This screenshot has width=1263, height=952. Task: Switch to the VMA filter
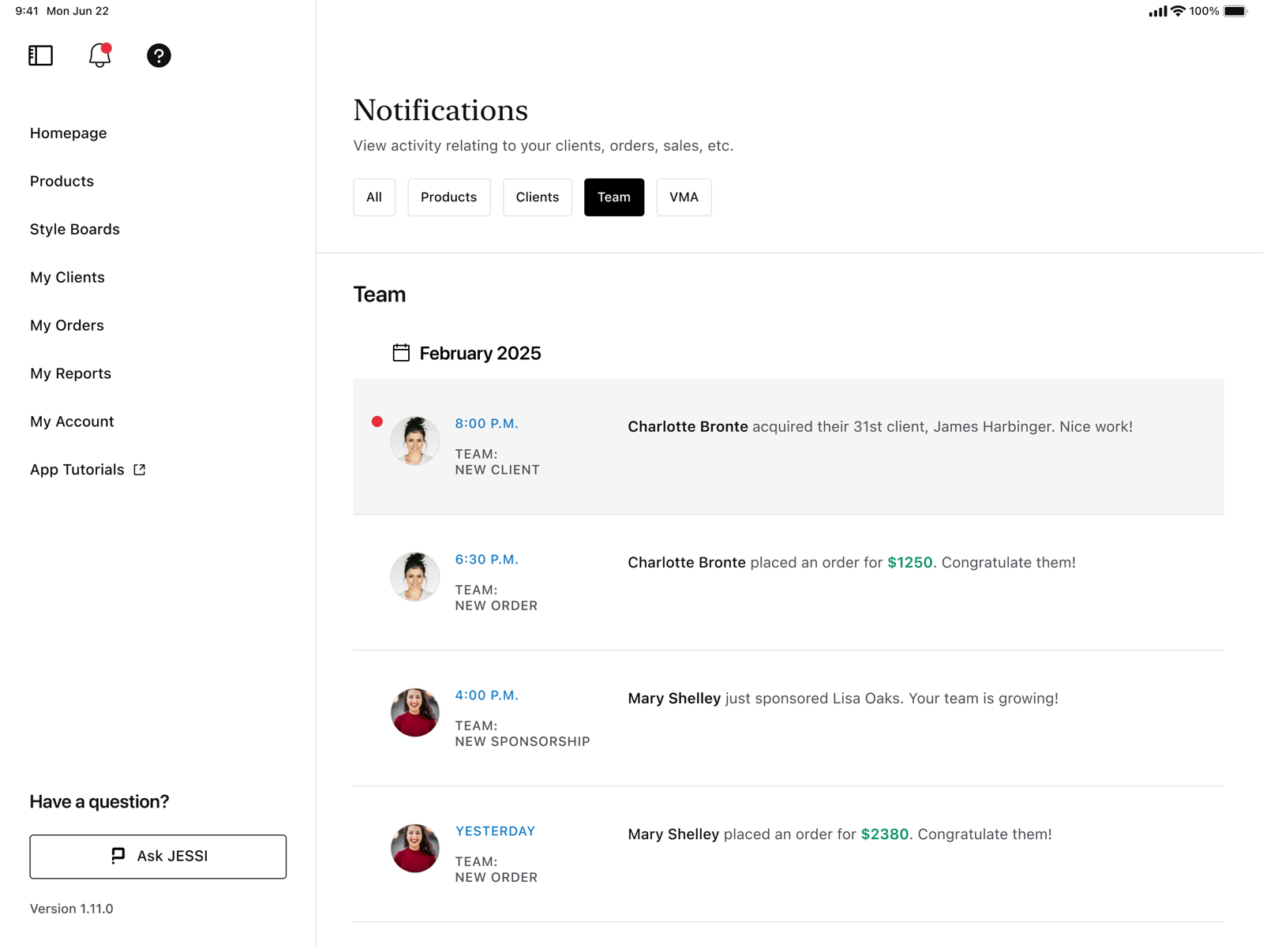click(684, 197)
